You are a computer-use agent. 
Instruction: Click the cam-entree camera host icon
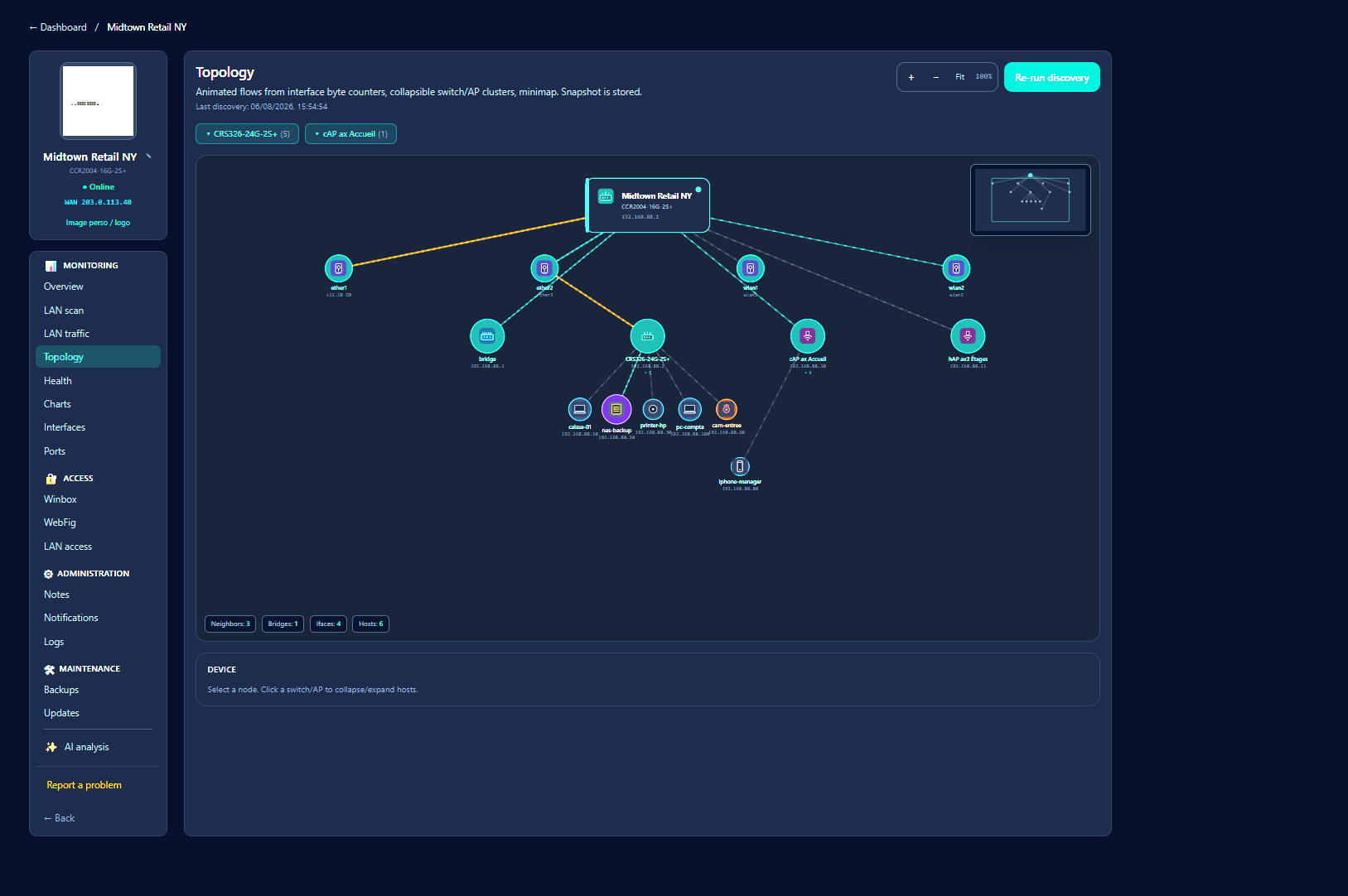pyautogui.click(x=726, y=409)
